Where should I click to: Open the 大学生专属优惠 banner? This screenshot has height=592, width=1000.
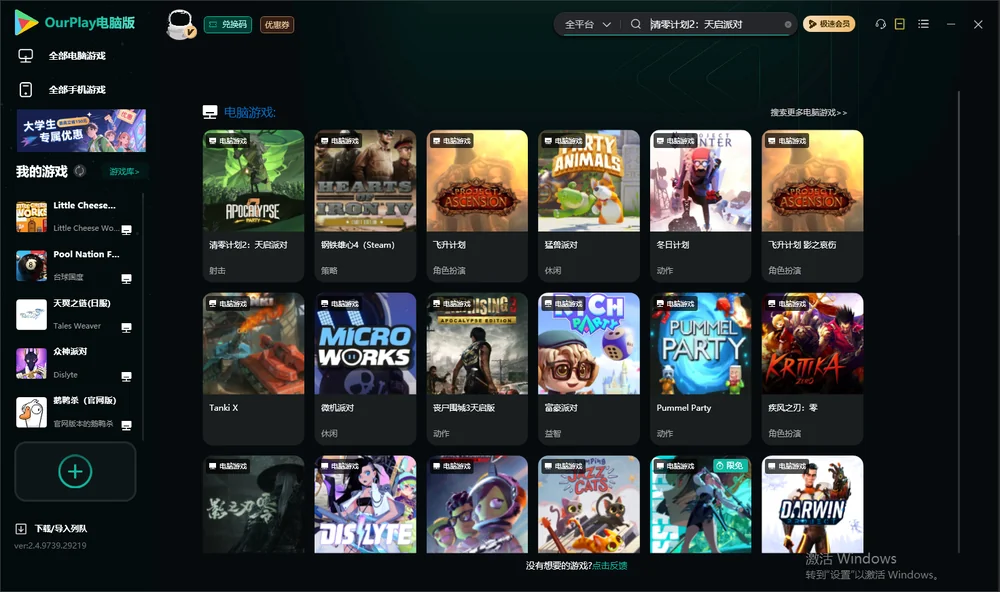tap(81, 131)
